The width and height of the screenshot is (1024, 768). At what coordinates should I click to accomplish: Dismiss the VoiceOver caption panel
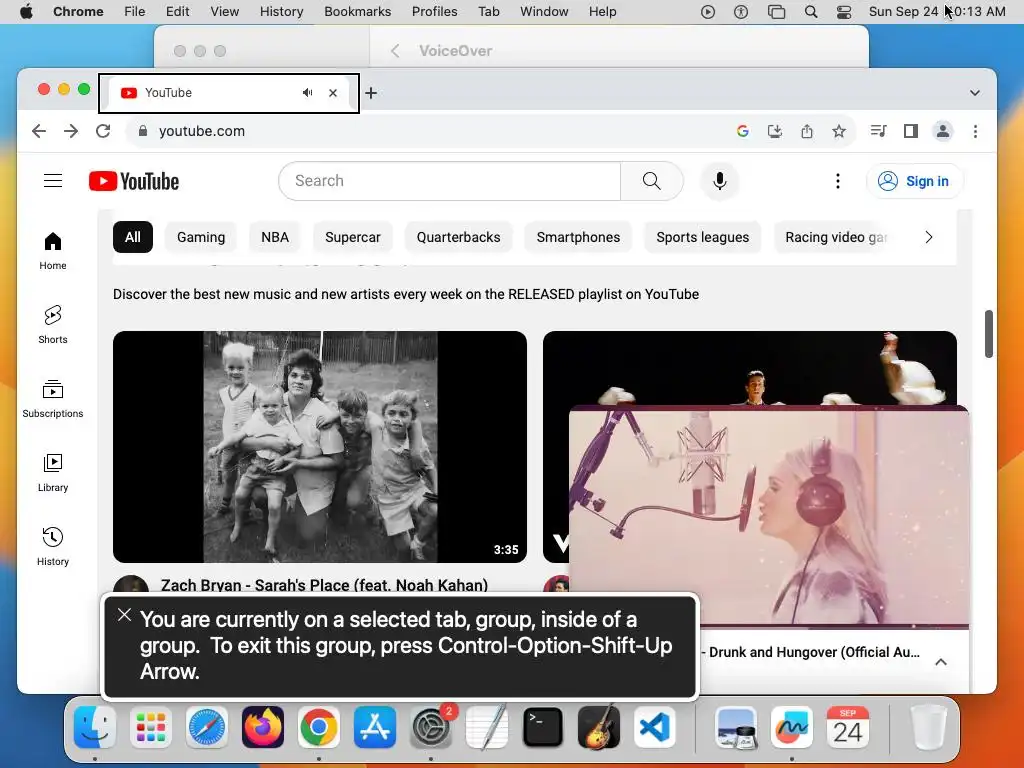point(124,615)
